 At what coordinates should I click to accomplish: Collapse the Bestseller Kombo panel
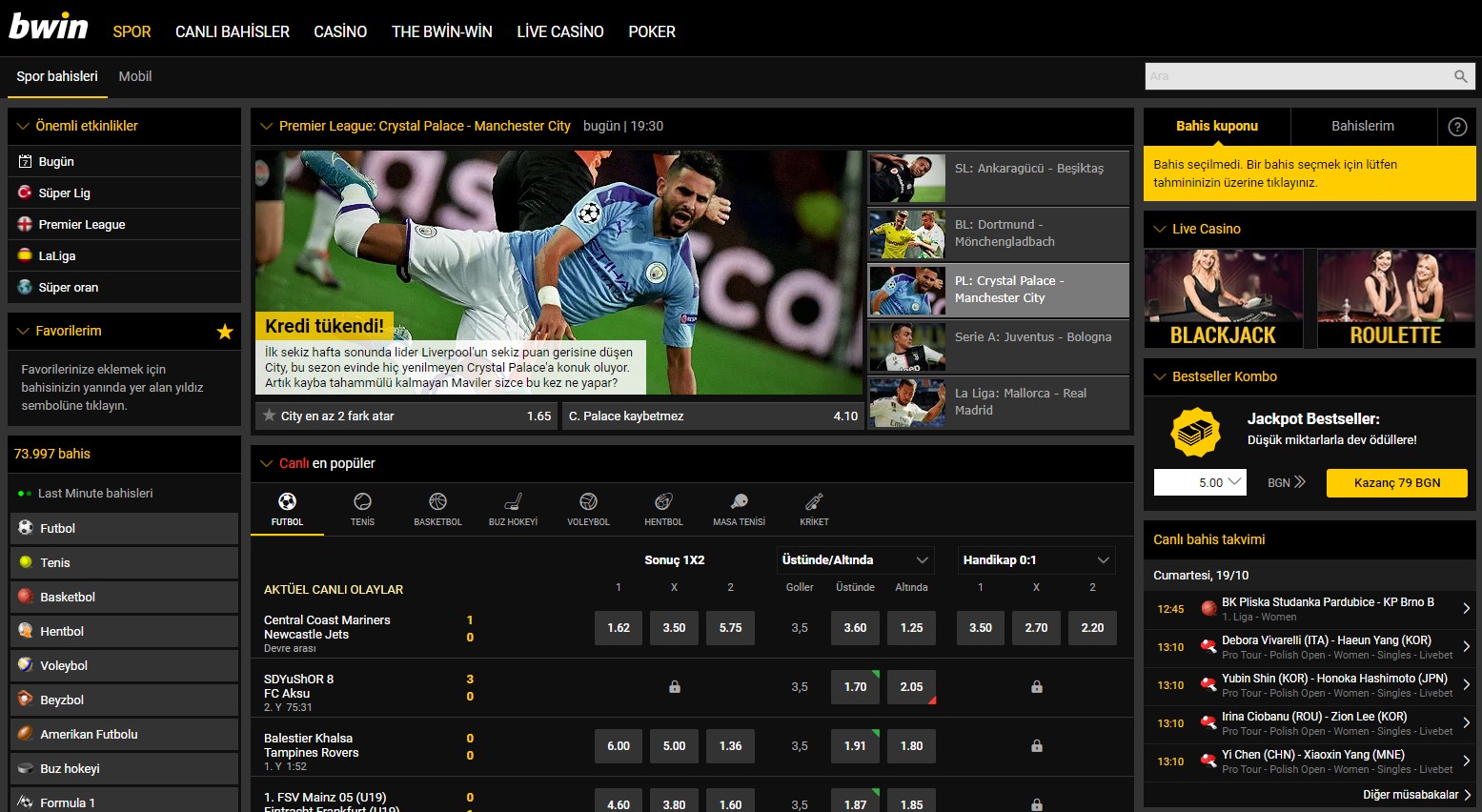pos(1160,376)
